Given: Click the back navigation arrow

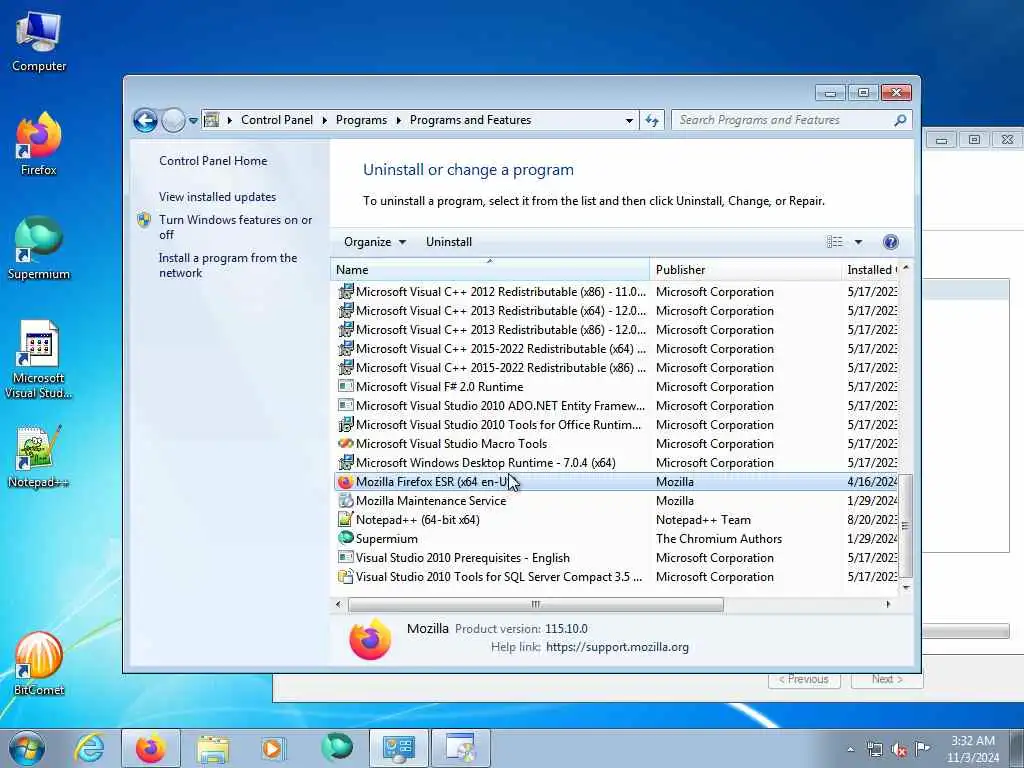Looking at the screenshot, I should click(145, 120).
